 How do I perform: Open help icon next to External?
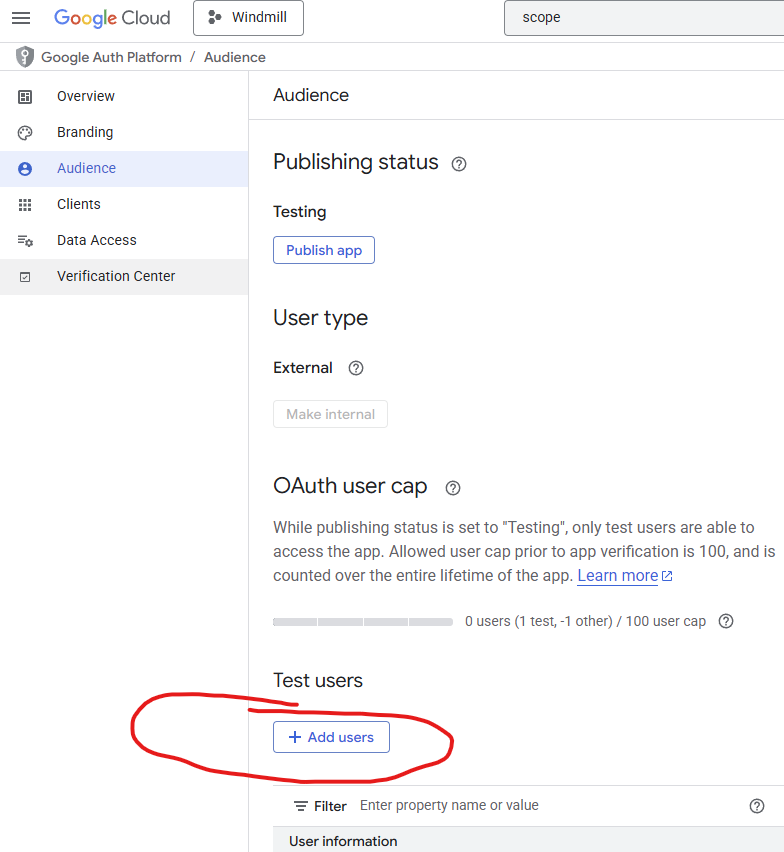point(356,368)
